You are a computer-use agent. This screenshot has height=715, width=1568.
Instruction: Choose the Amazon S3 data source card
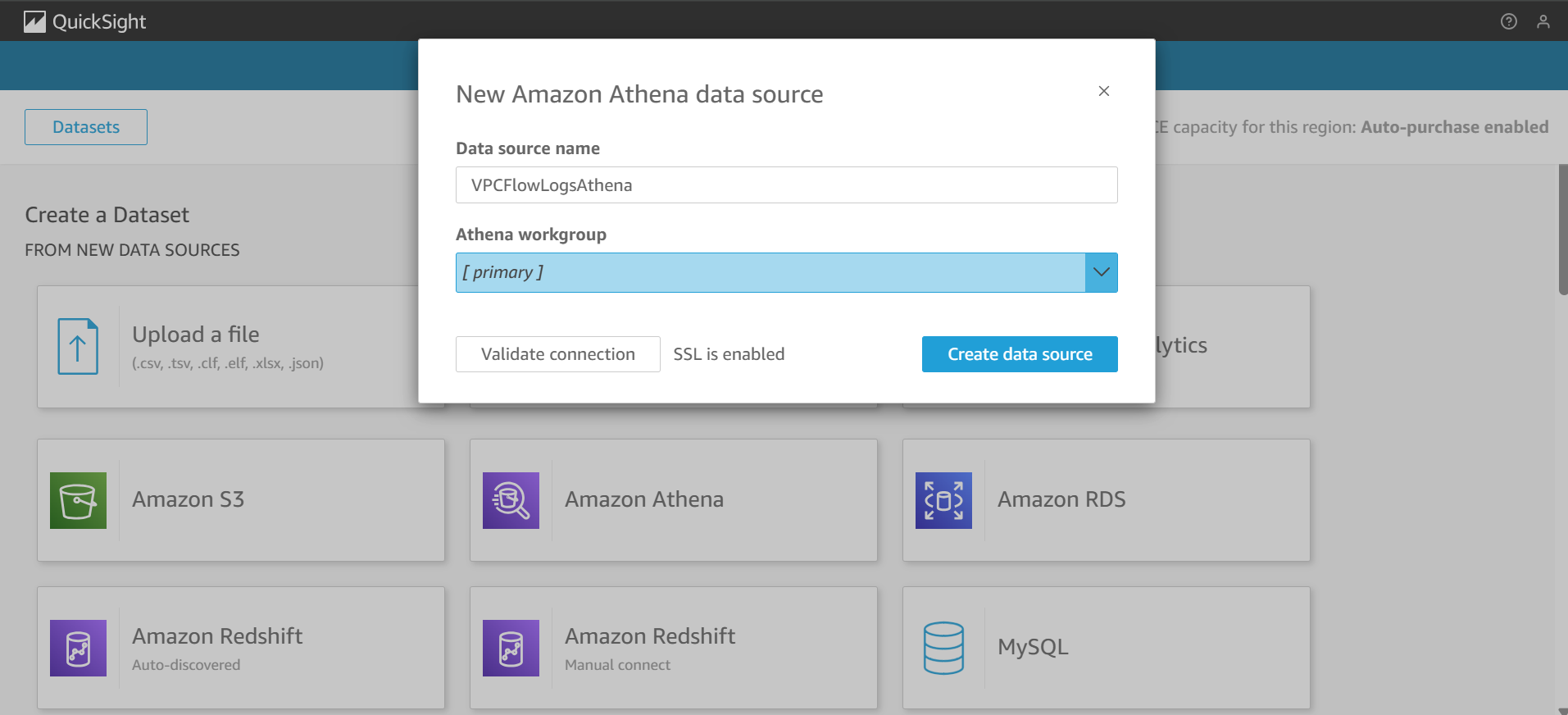(x=241, y=500)
